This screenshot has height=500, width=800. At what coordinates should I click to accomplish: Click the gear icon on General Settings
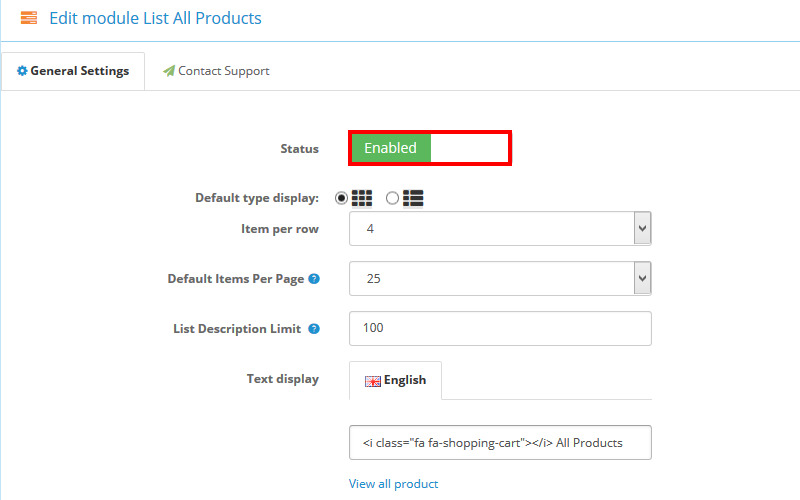pyautogui.click(x=22, y=71)
